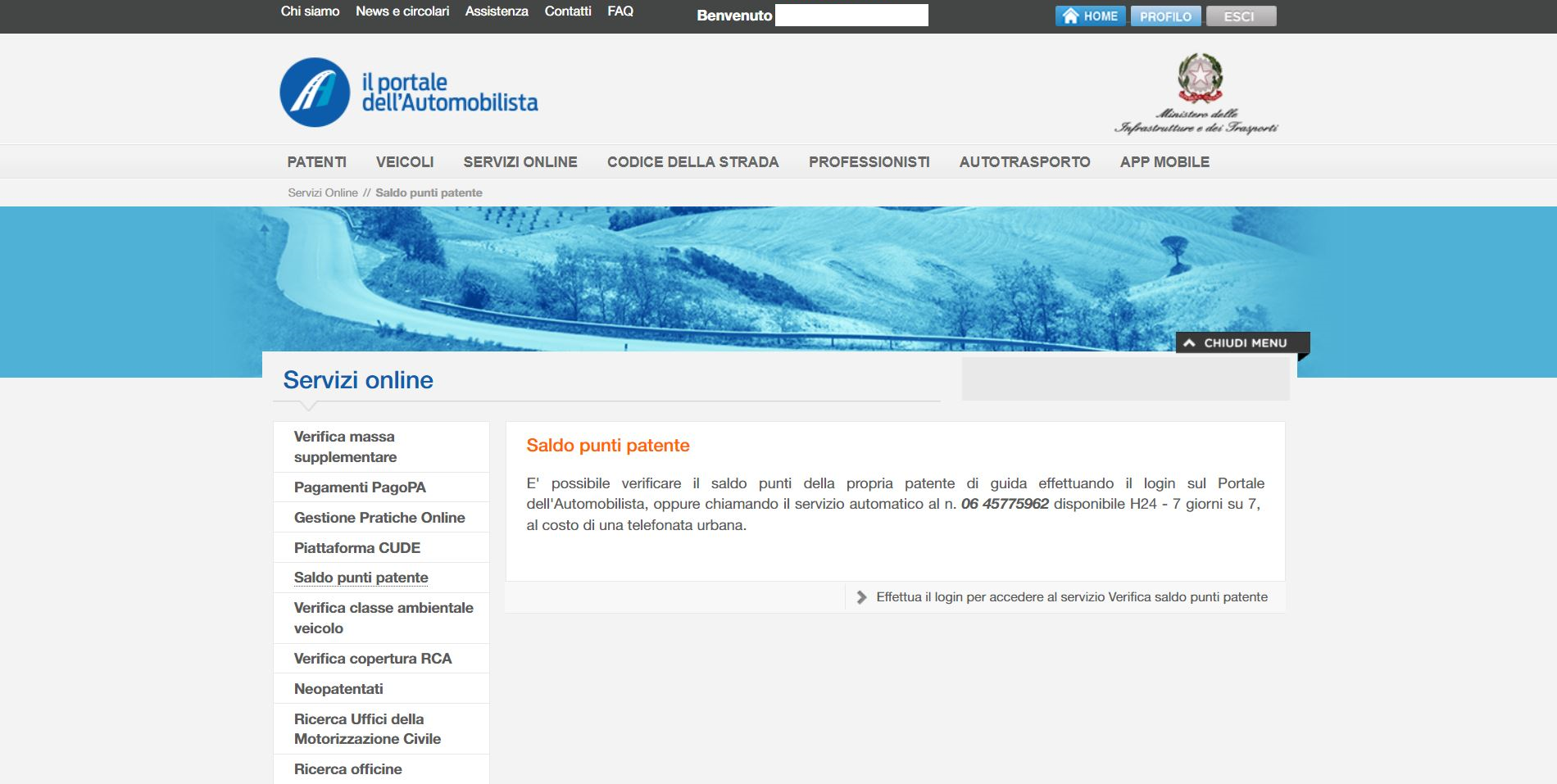Collapse menu with CHIUDI MENU button

tap(1242, 342)
